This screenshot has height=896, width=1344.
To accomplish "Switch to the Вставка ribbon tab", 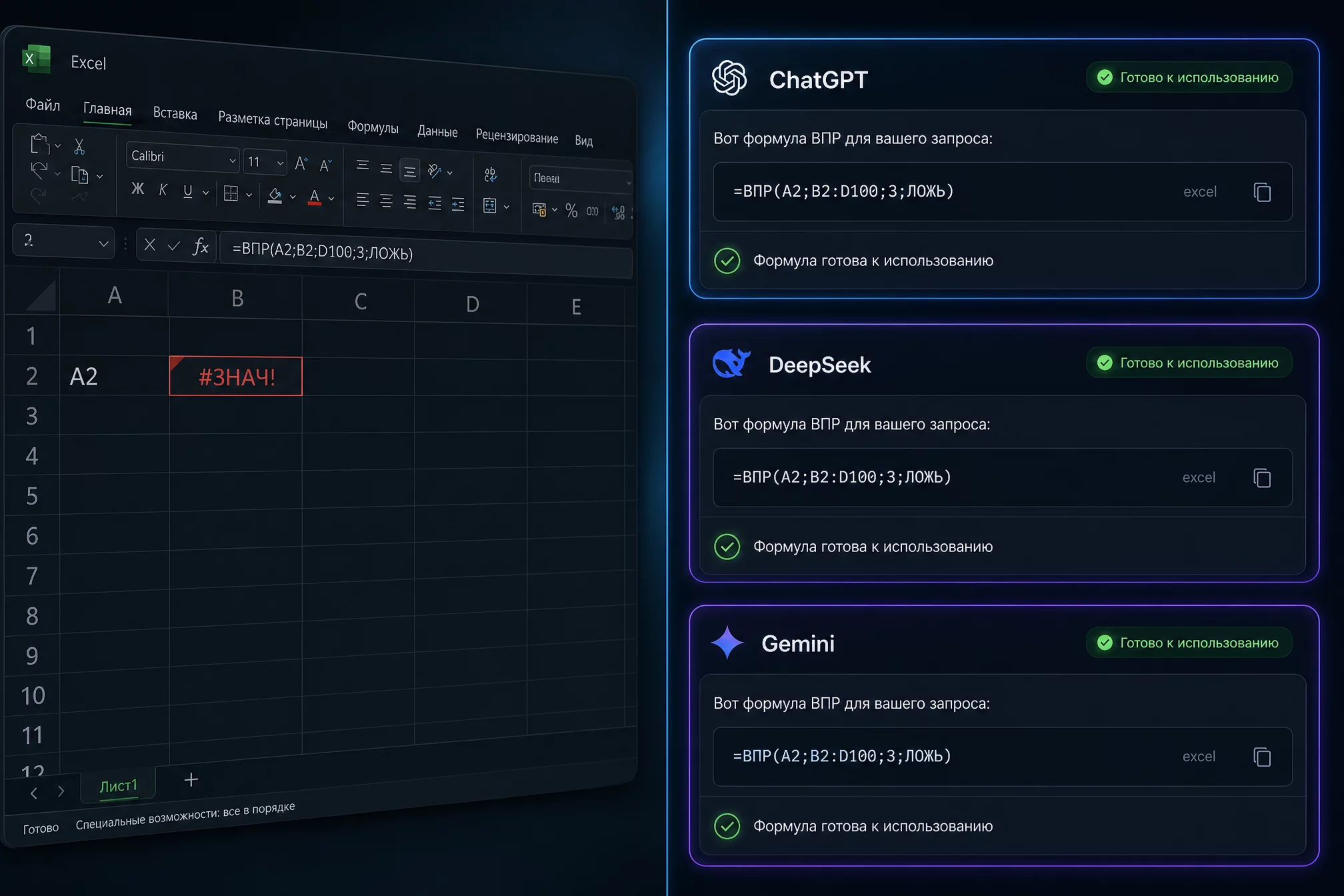I will point(175,113).
